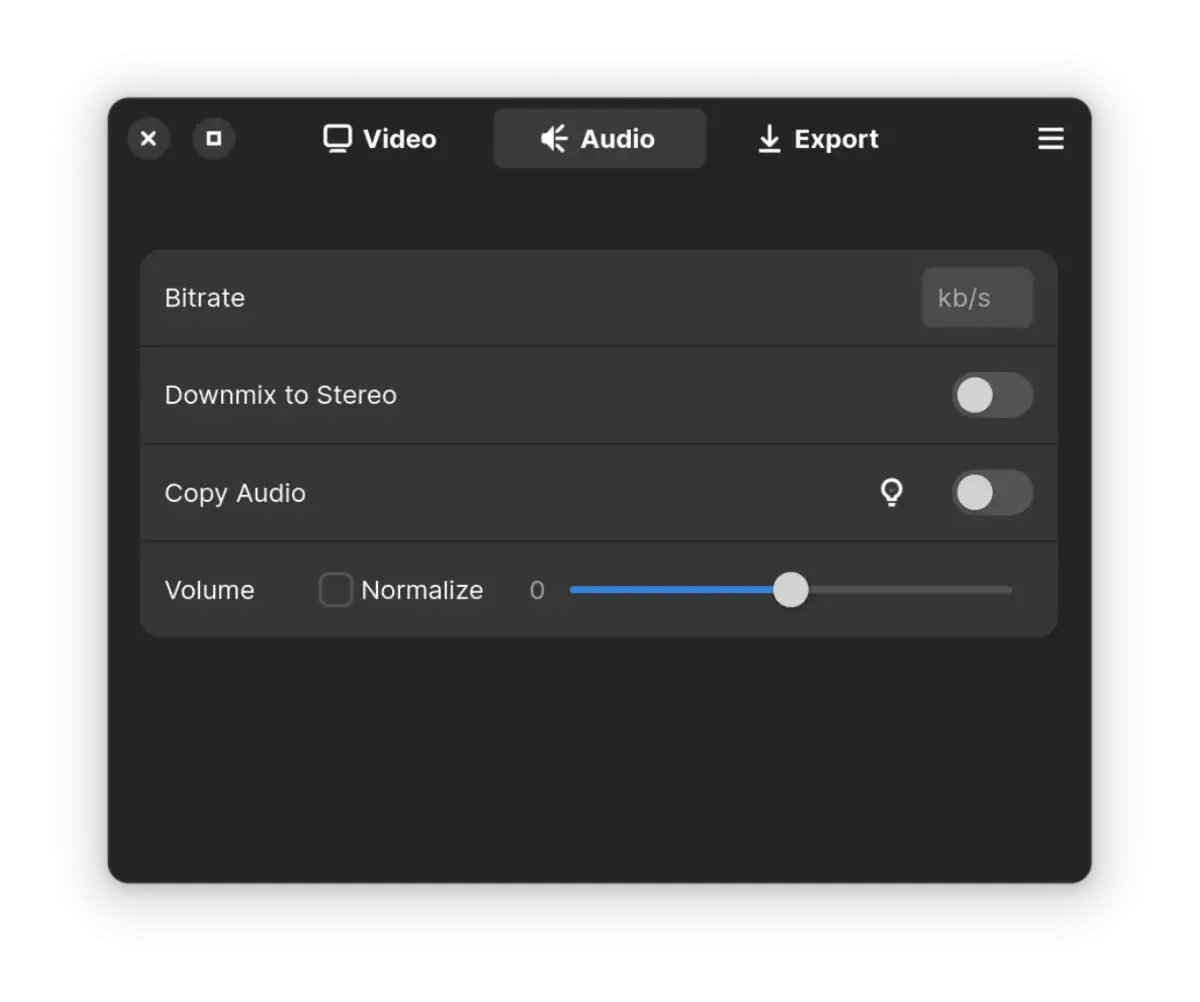Click the square maximize window button
The height and width of the screenshot is (1002, 1200).
coord(213,138)
